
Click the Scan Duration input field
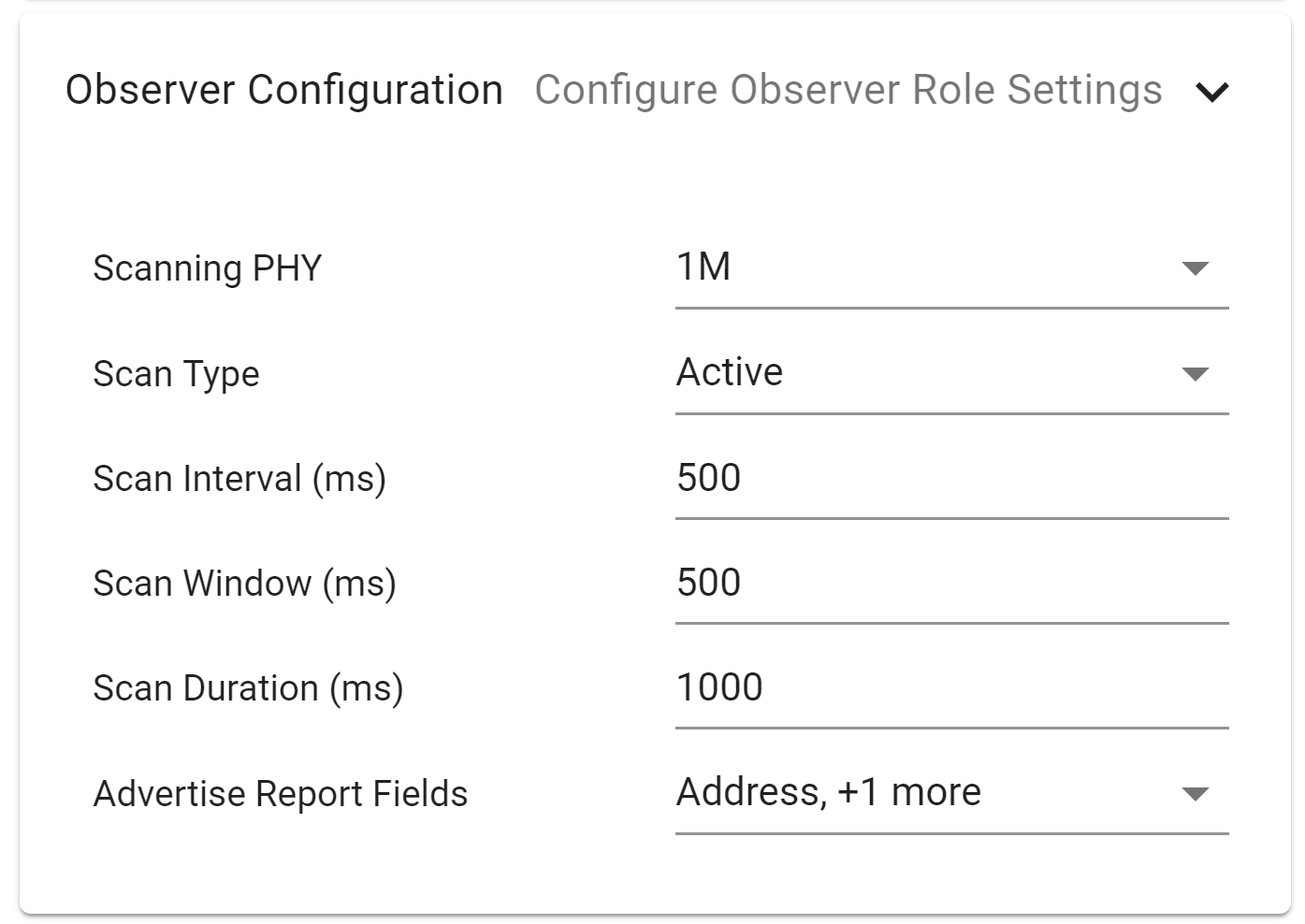pyautogui.click(x=950, y=688)
